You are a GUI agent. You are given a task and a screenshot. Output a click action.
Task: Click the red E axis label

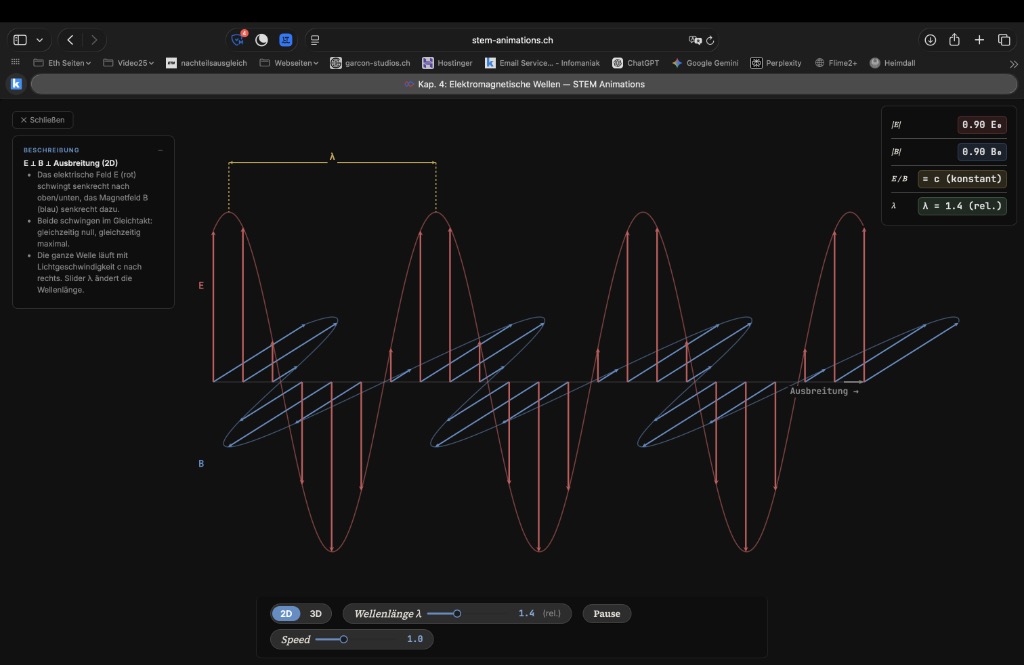point(201,285)
